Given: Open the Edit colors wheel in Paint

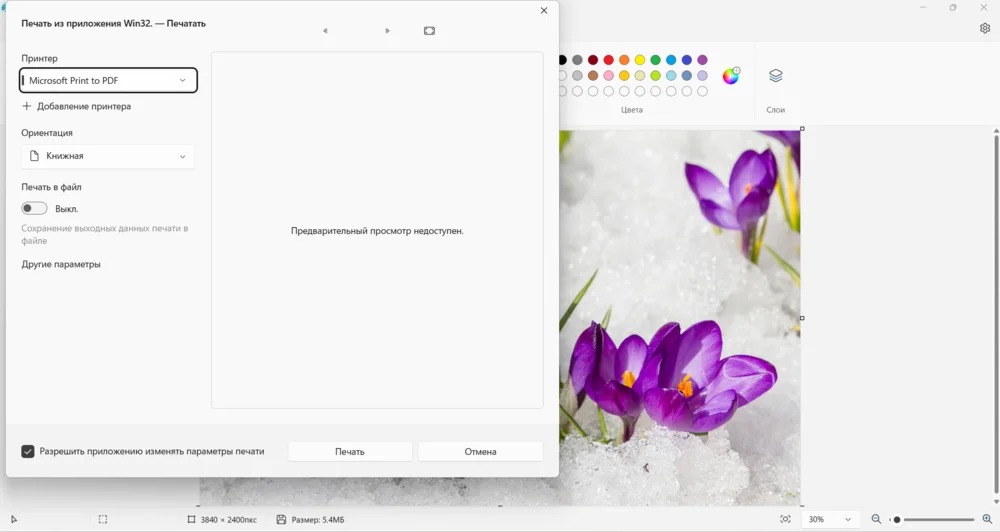Looking at the screenshot, I should (x=731, y=76).
